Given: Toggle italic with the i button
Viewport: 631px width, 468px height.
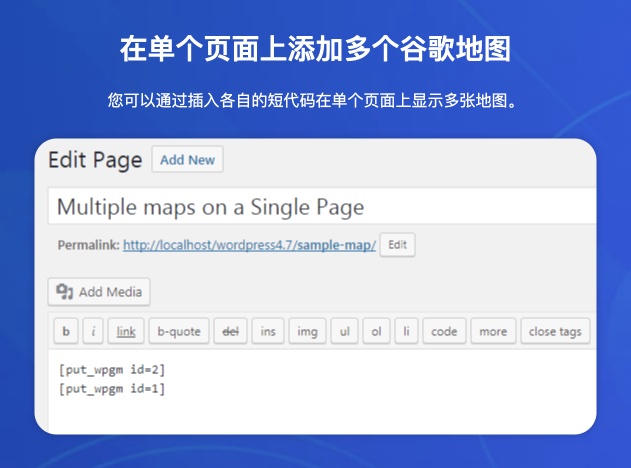Looking at the screenshot, I should pyautogui.click(x=93, y=331).
